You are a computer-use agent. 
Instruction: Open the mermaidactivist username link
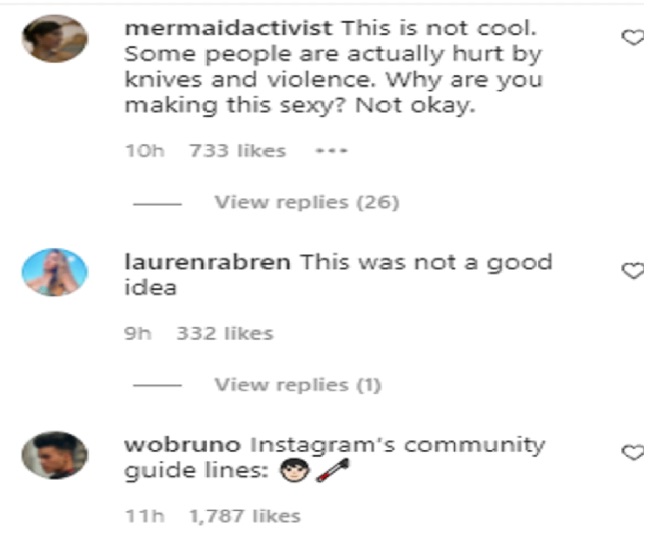point(228,28)
